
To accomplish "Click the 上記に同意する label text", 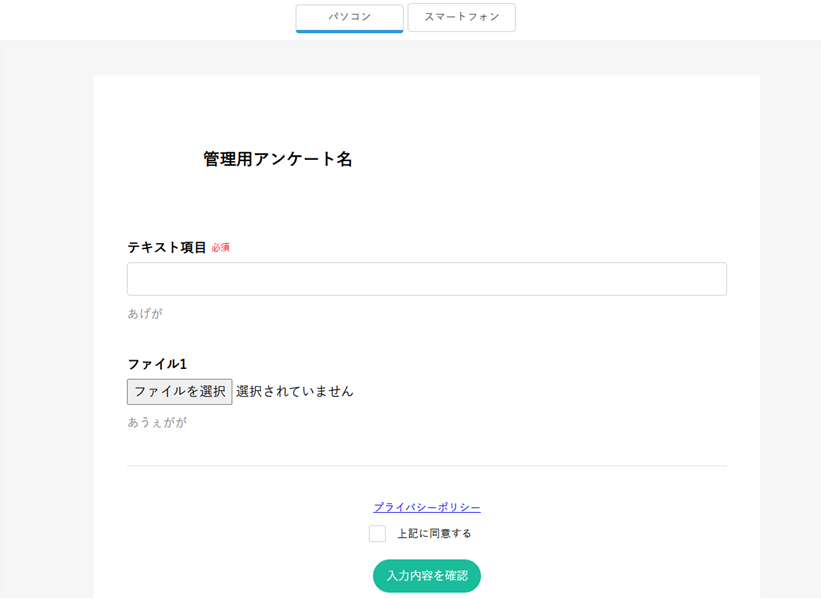I will coord(434,534).
